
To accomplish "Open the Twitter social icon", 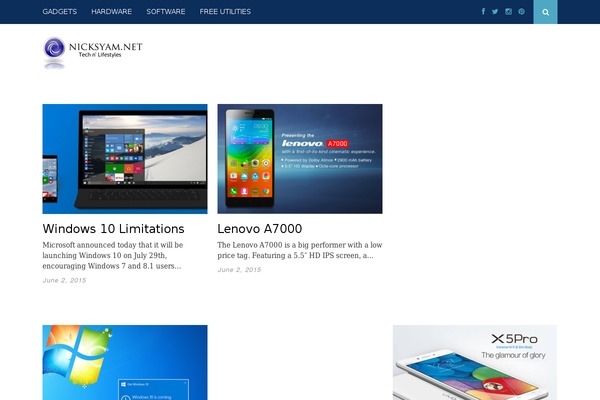I will coord(495,11).
